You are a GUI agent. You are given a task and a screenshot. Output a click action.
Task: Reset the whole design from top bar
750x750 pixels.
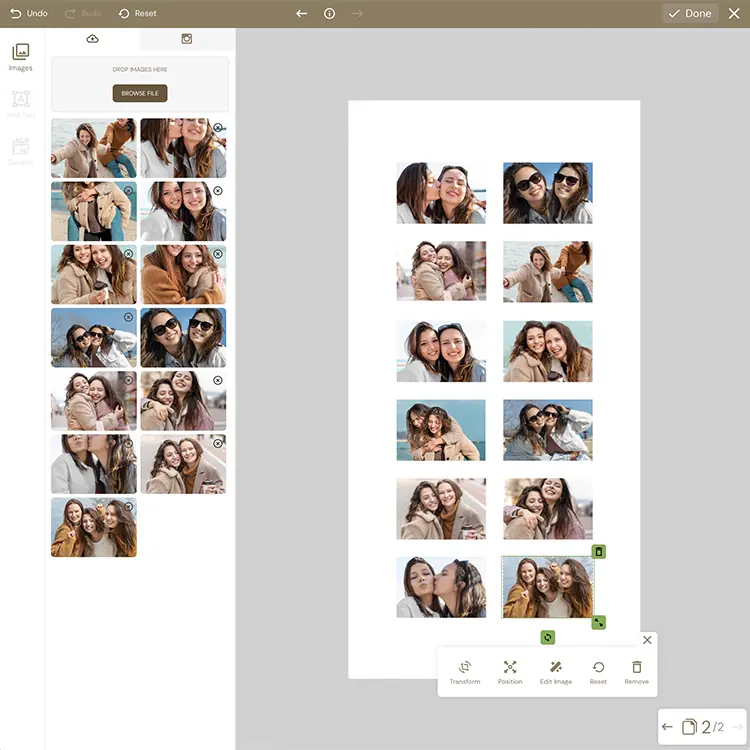point(138,13)
